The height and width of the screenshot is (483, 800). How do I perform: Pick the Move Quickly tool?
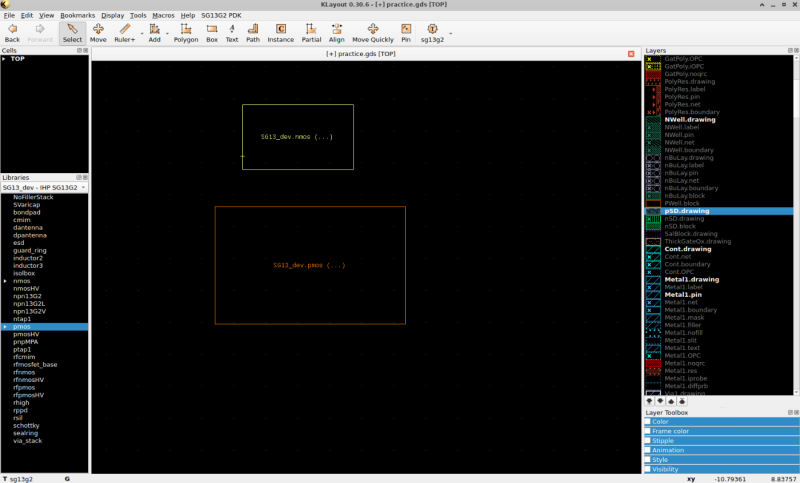pos(372,33)
